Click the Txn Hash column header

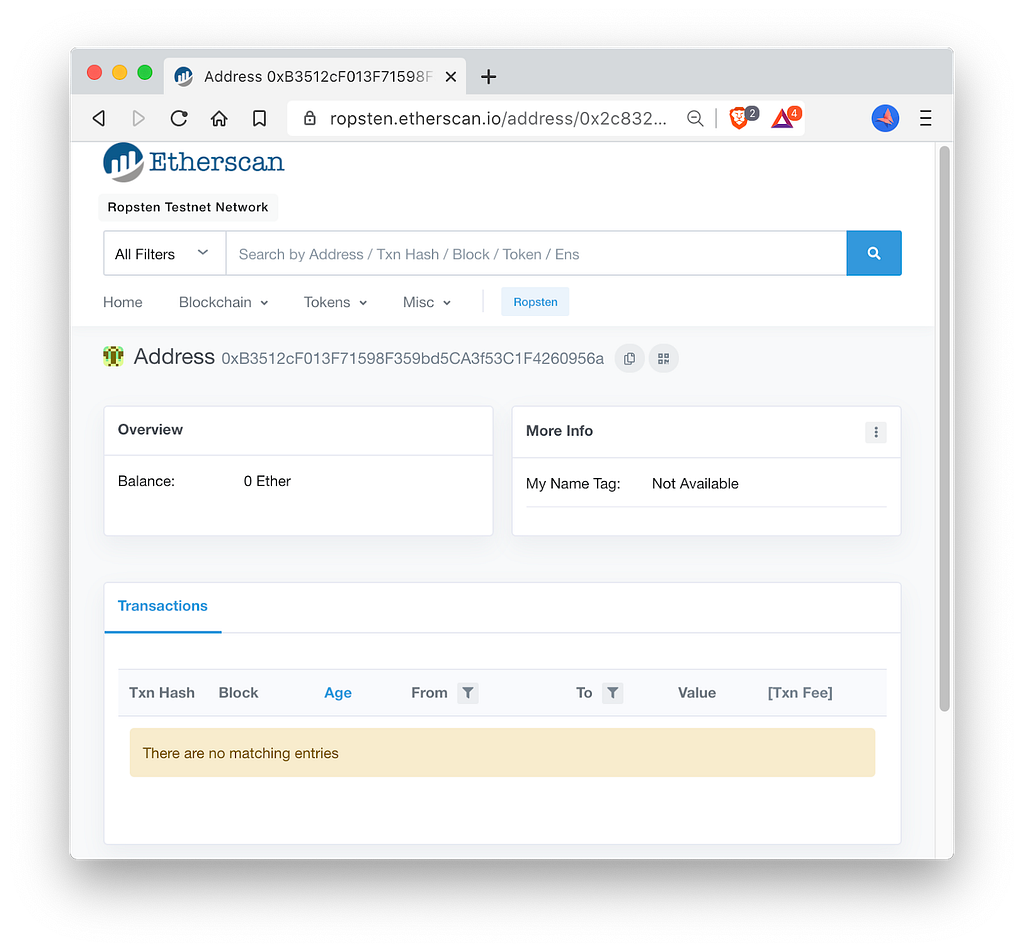[161, 693]
